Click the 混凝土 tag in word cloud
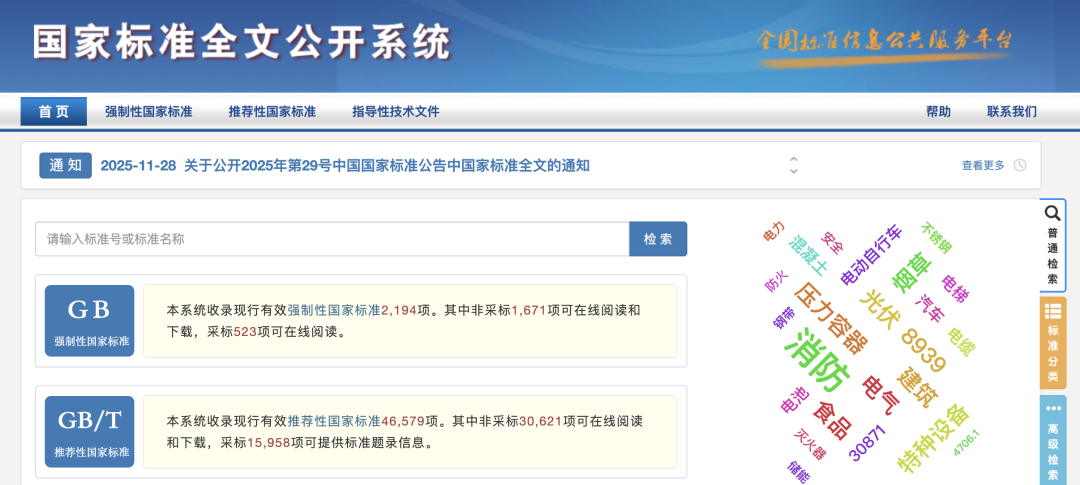The image size is (1080, 485). (808, 255)
